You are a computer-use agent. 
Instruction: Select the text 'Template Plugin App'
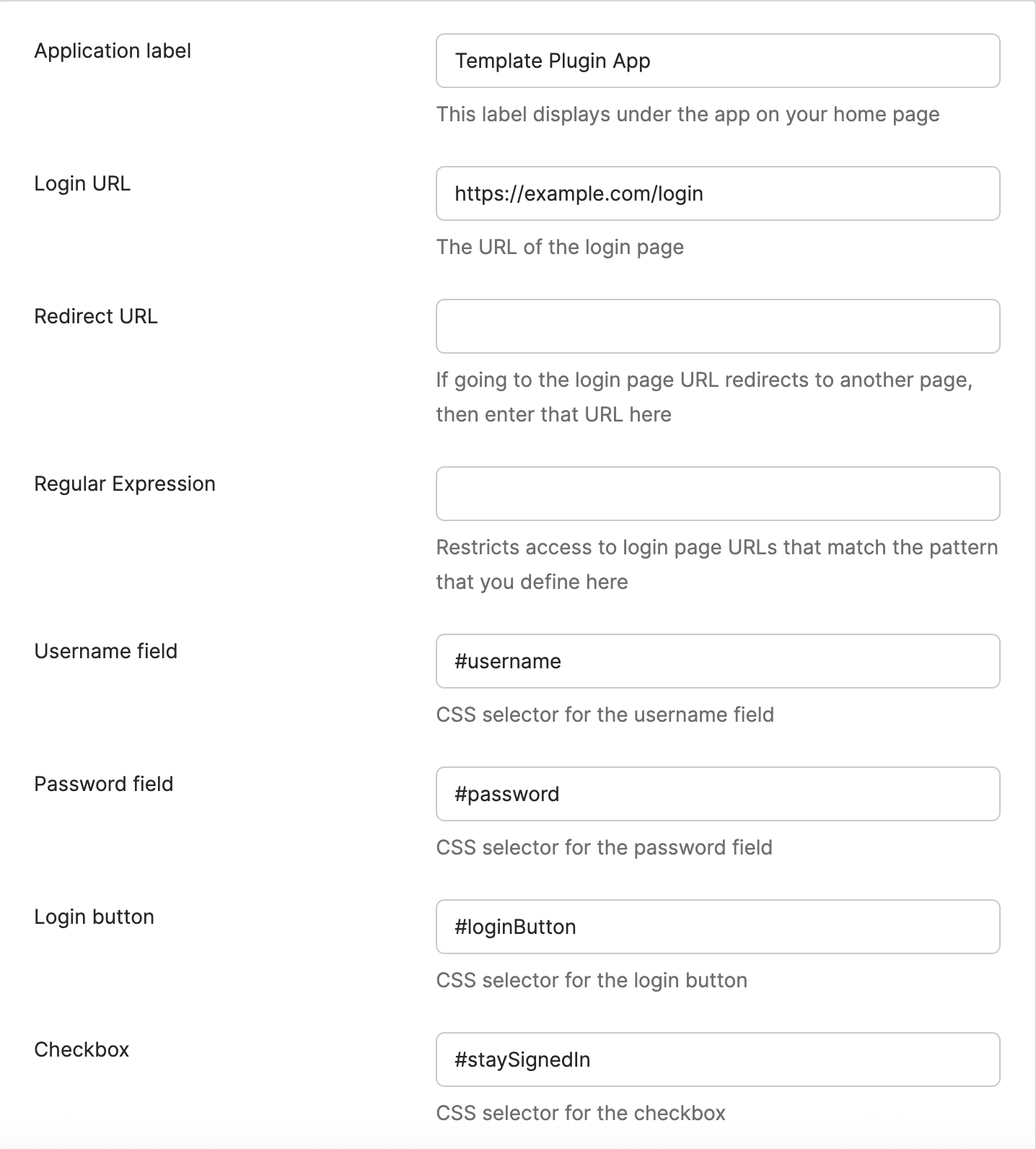click(x=551, y=61)
